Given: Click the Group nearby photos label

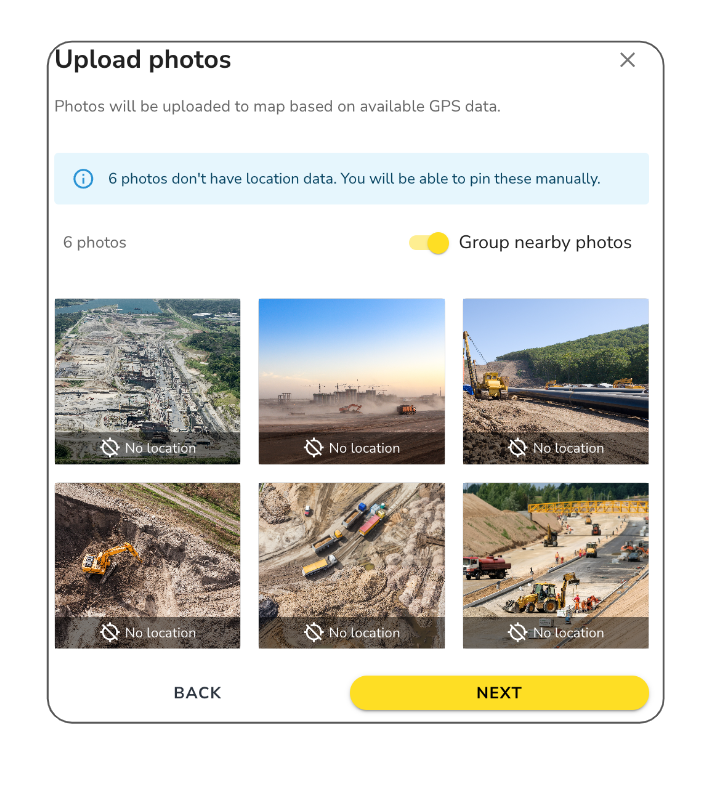Looking at the screenshot, I should tap(545, 242).
